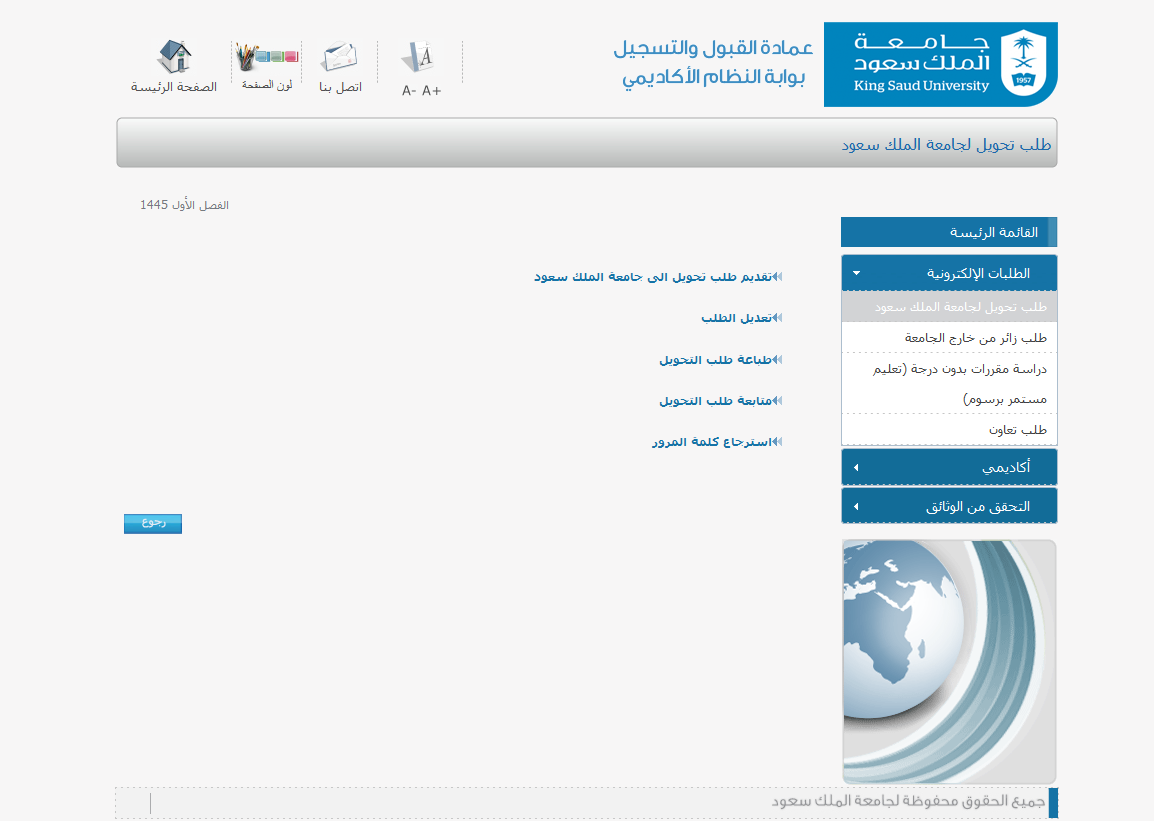Screen dimensions: 1154x821
Task: Expand the أكاديمي menu section
Action: [948, 467]
